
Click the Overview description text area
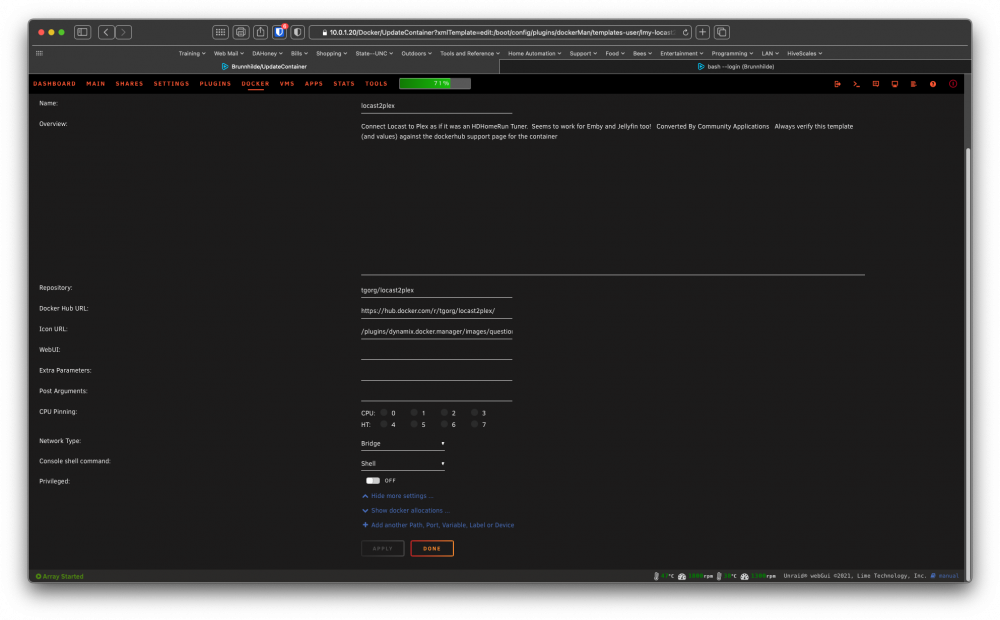point(613,198)
